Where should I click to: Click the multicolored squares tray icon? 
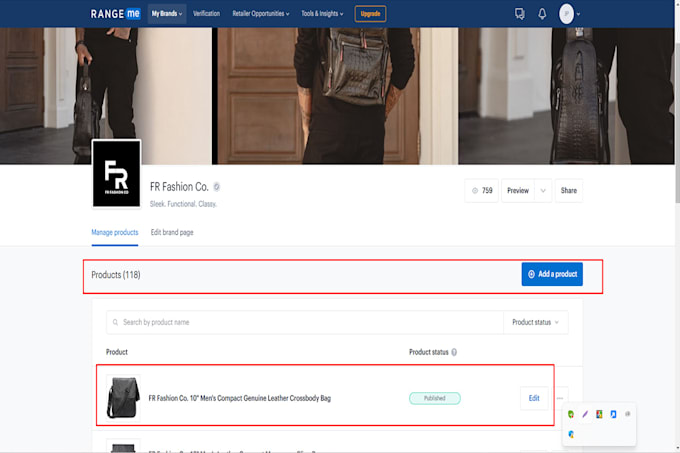[x=599, y=414]
